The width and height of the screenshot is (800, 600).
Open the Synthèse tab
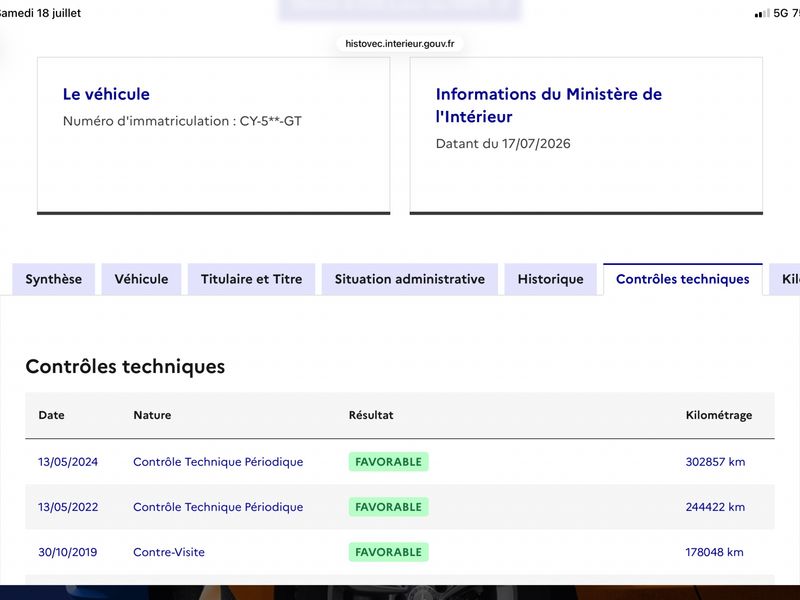click(54, 279)
